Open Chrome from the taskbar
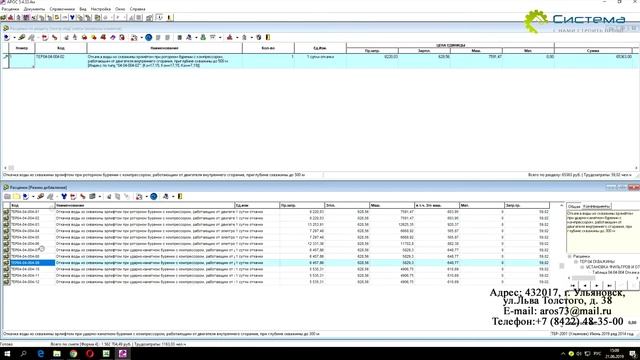The width and height of the screenshot is (640, 360). point(73,354)
